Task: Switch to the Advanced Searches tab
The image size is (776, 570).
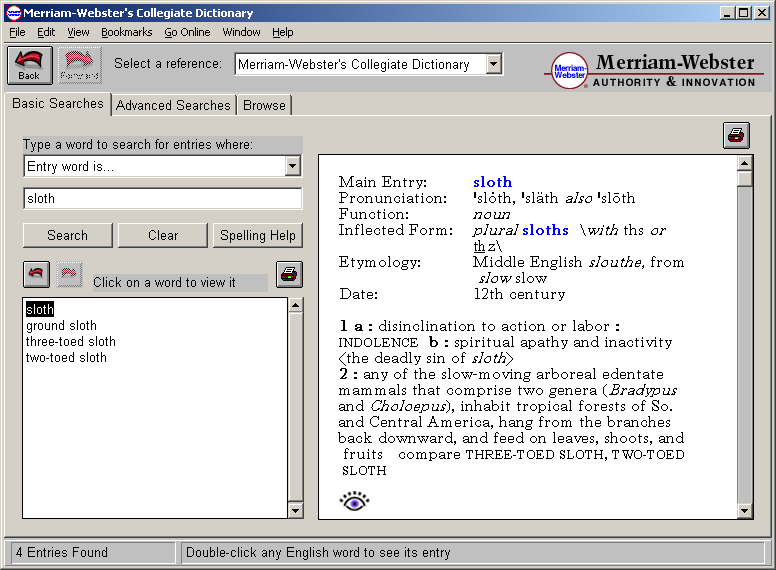Action: (x=173, y=105)
